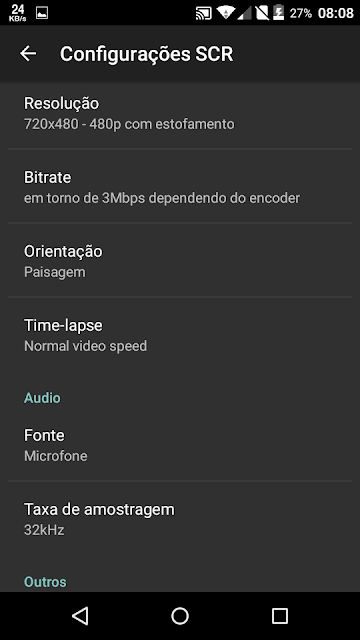Tap the no-SIM card icon
This screenshot has width=360, height=640.
coord(262,13)
